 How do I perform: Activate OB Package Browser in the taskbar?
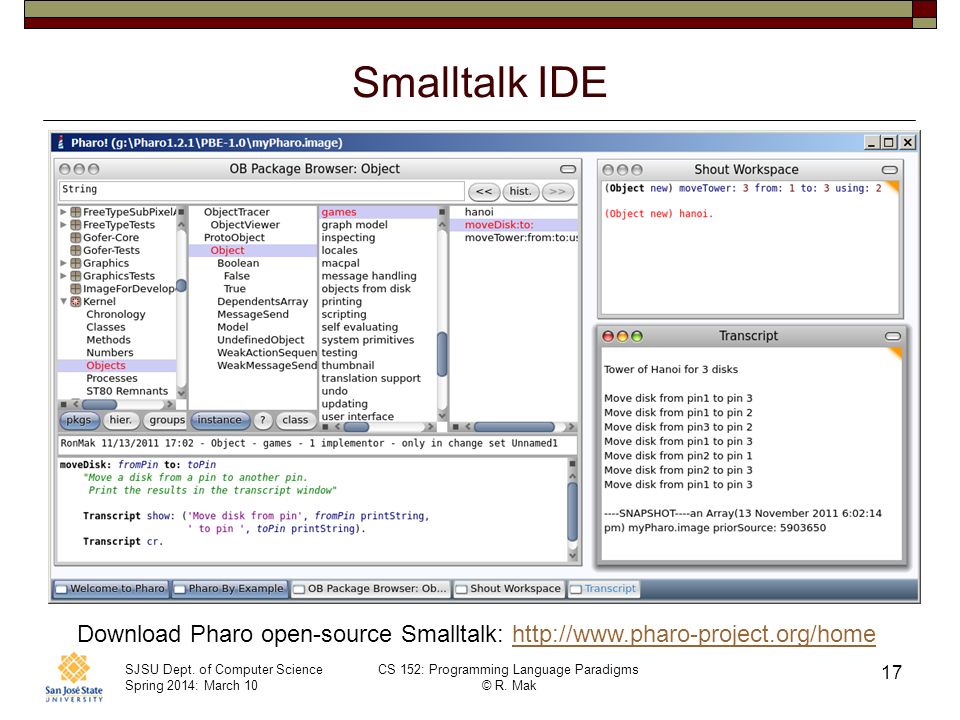coord(371,589)
